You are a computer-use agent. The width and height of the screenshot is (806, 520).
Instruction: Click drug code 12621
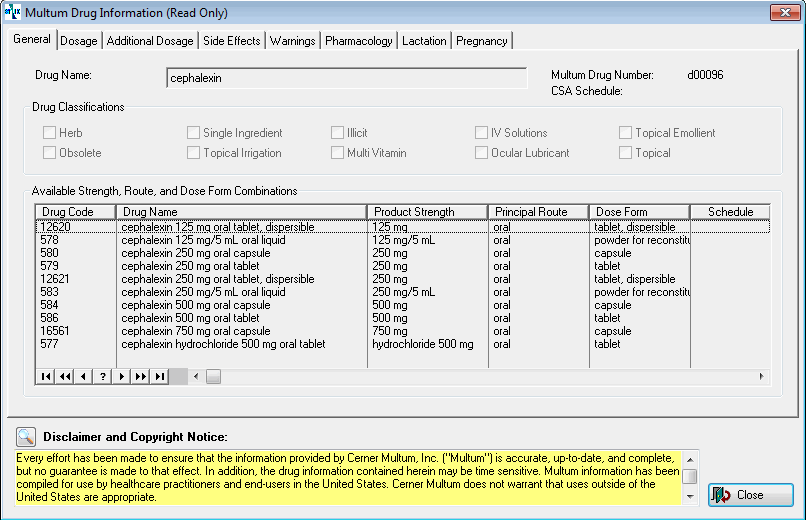coord(54,279)
